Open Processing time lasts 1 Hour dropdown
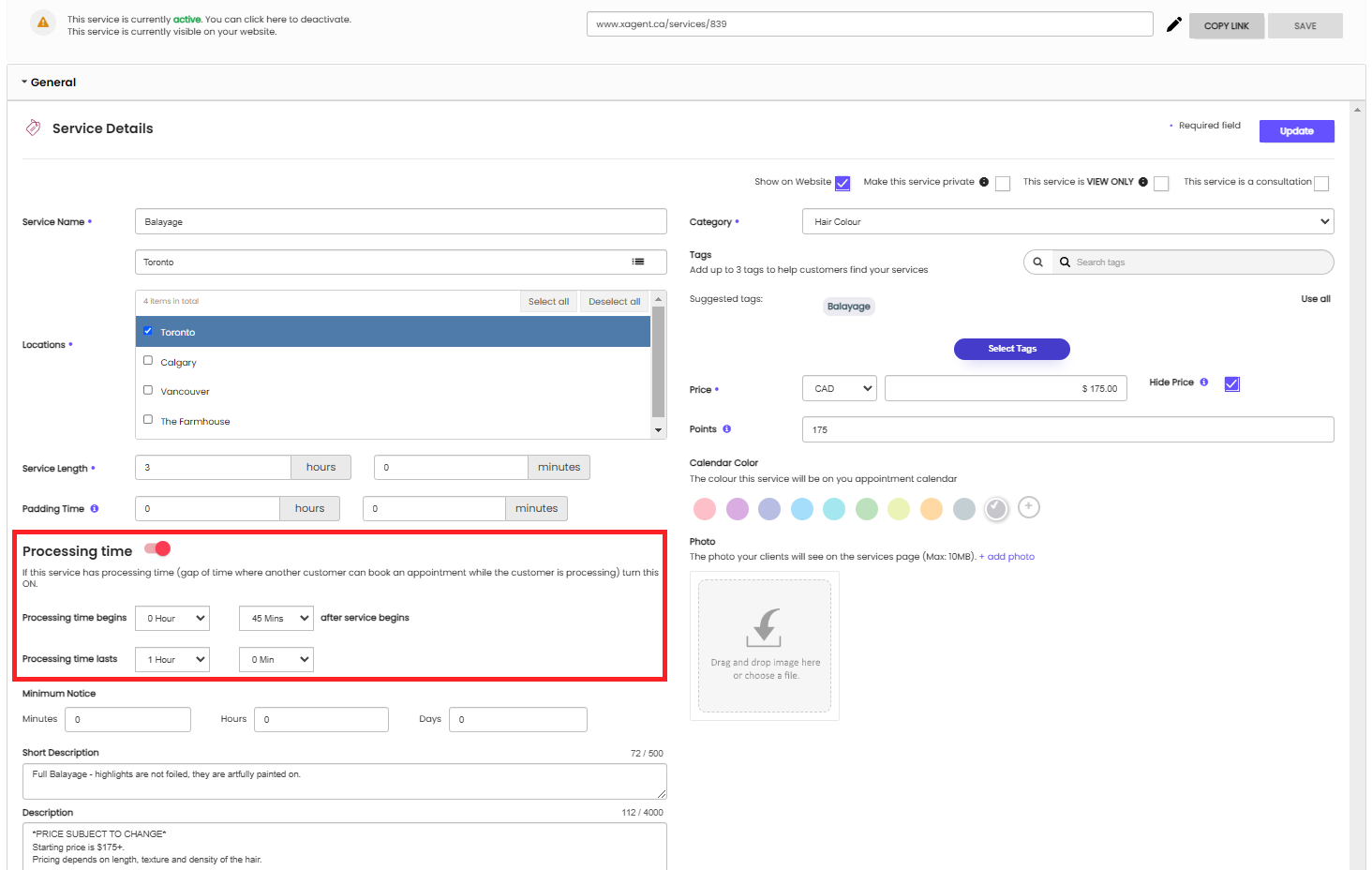 172,659
